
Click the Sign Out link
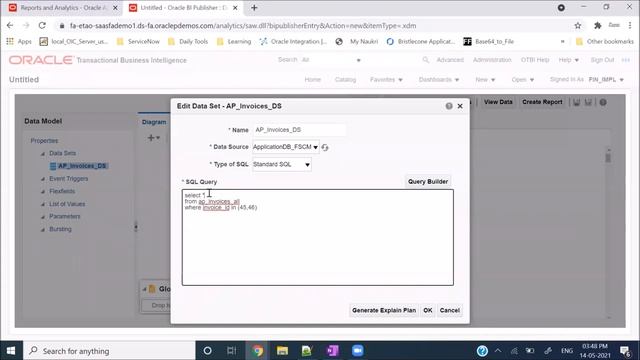pyautogui.click(x=602, y=60)
